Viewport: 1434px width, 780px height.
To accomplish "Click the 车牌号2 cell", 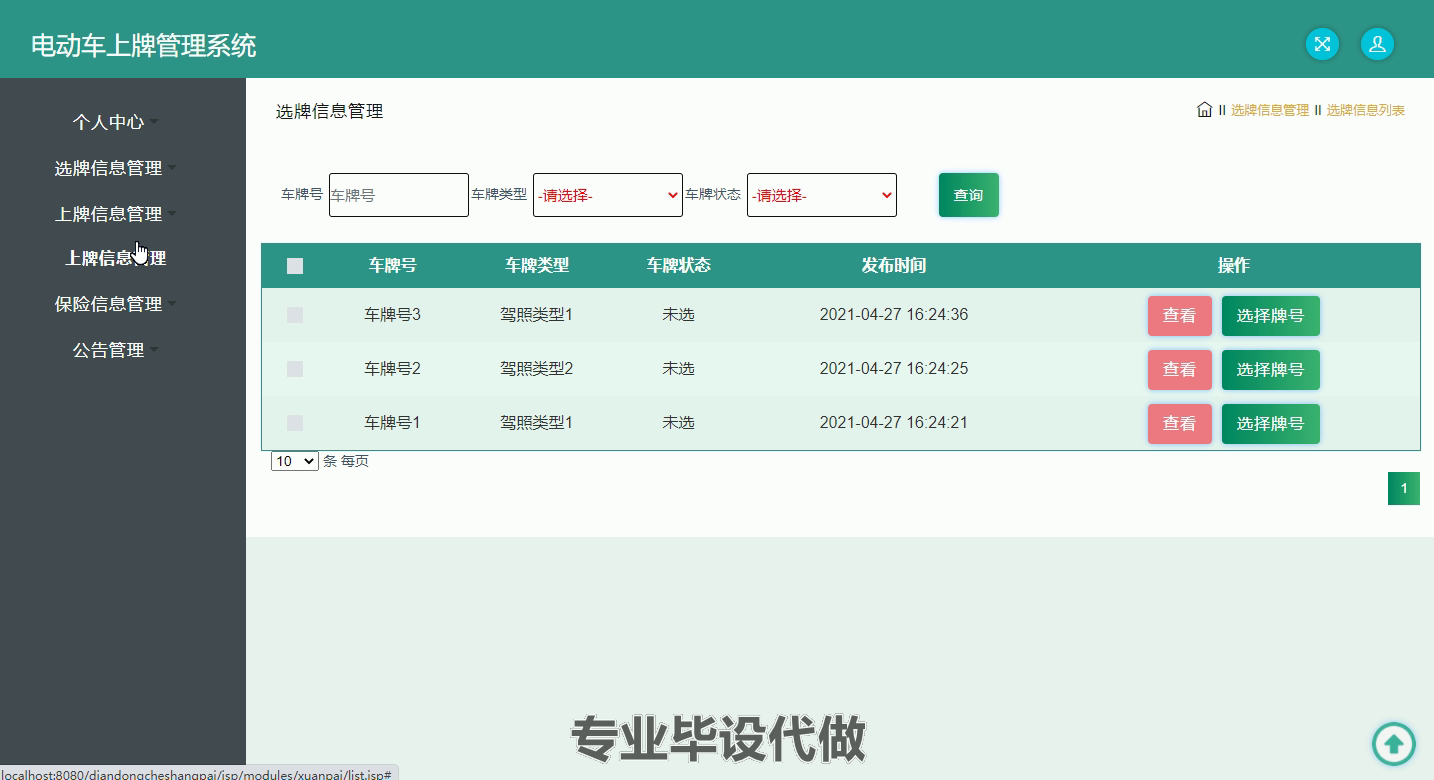I will (x=392, y=369).
